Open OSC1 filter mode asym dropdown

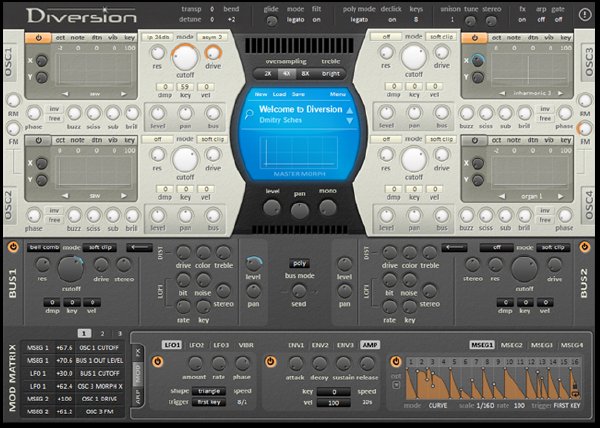click(x=212, y=37)
